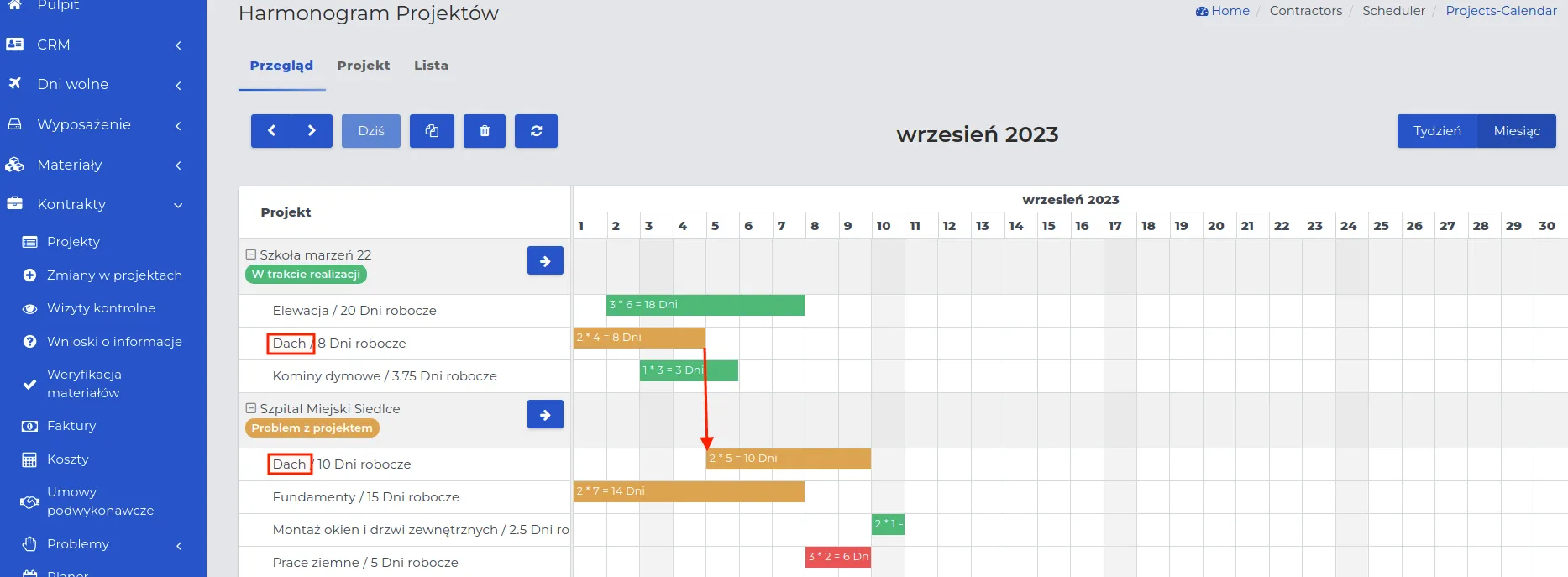This screenshot has height=577, width=1568.
Task: Click the refresh sync icon button
Action: tap(537, 131)
